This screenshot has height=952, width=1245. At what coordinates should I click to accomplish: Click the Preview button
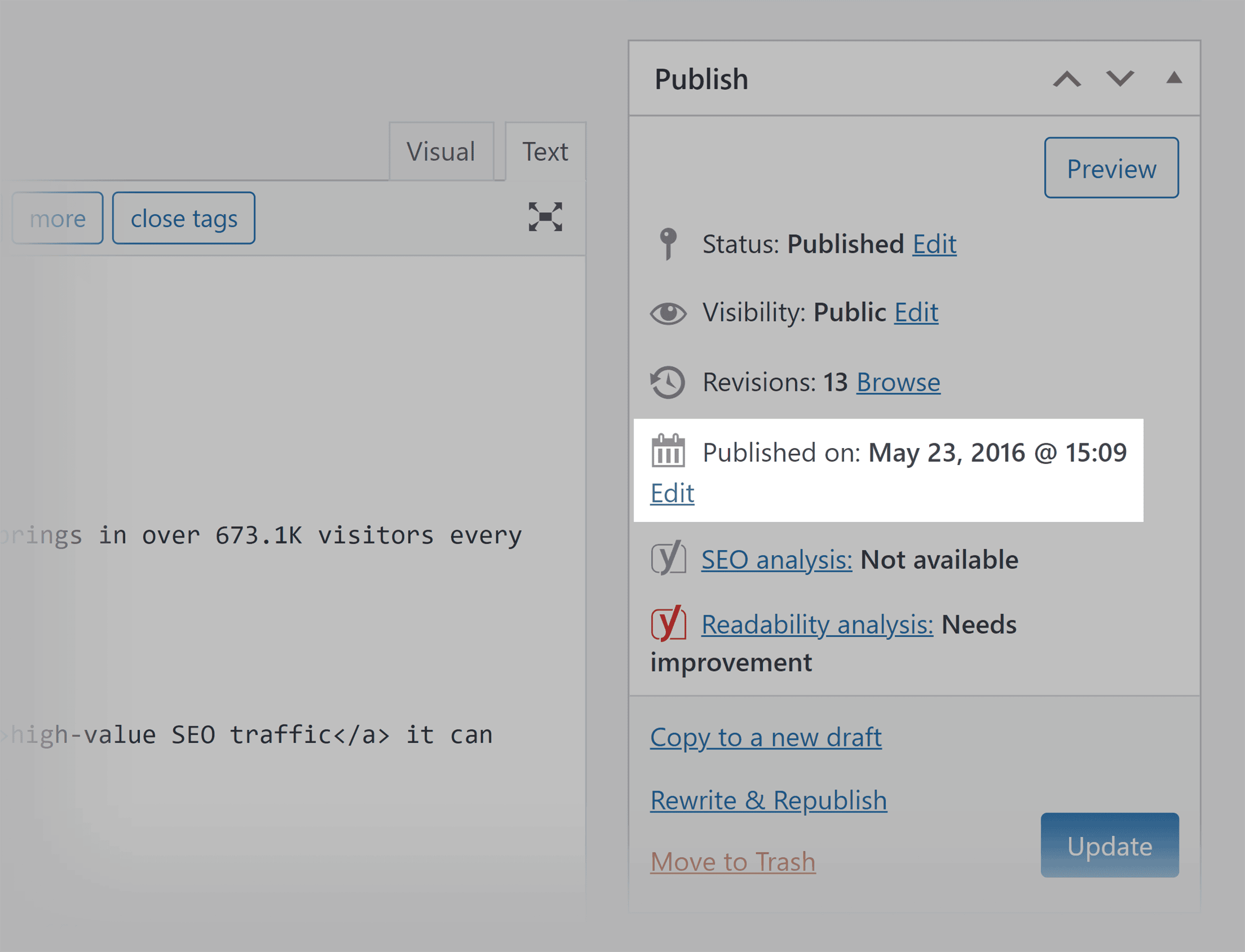[1111, 168]
